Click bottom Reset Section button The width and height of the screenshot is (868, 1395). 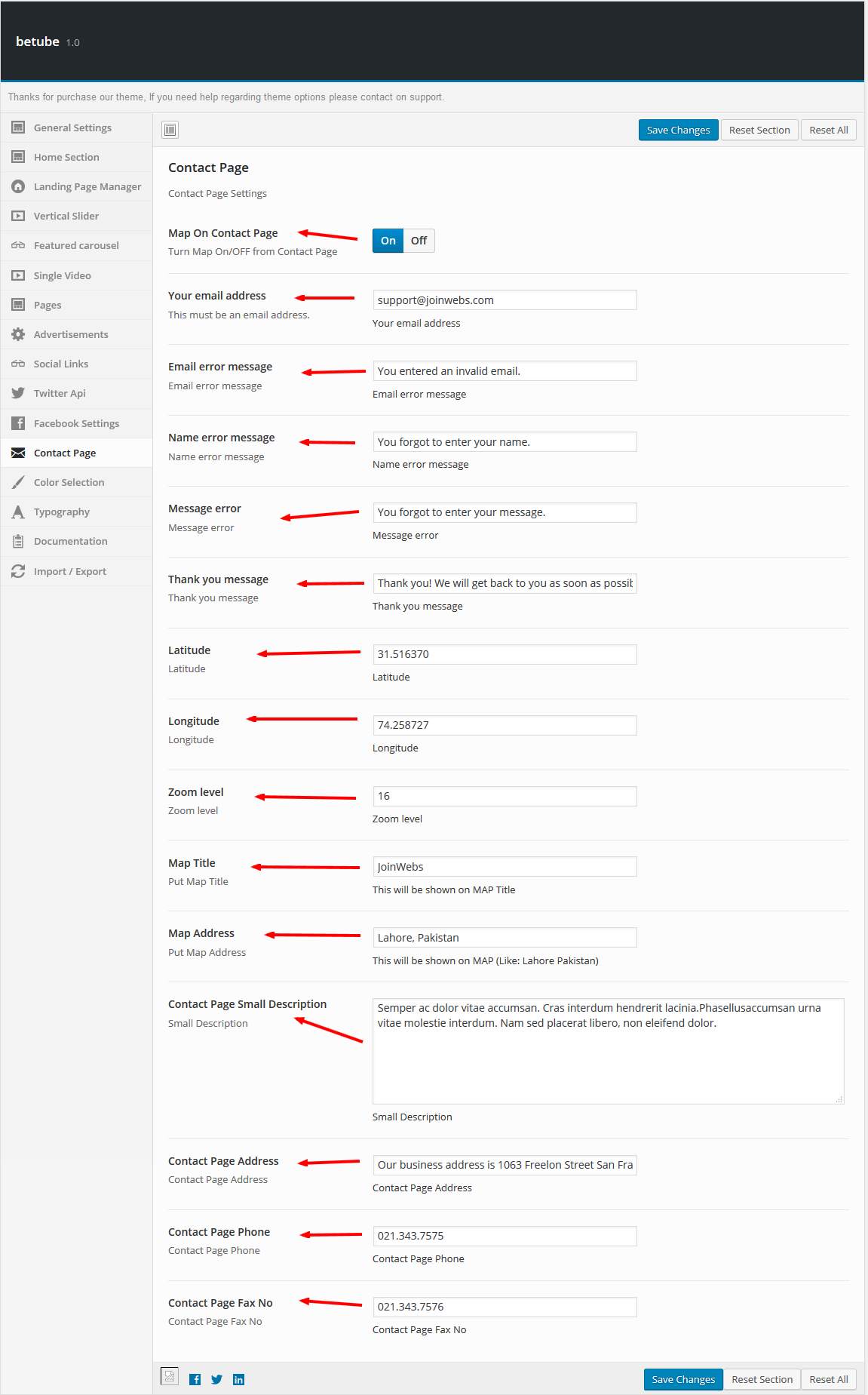tap(762, 1379)
